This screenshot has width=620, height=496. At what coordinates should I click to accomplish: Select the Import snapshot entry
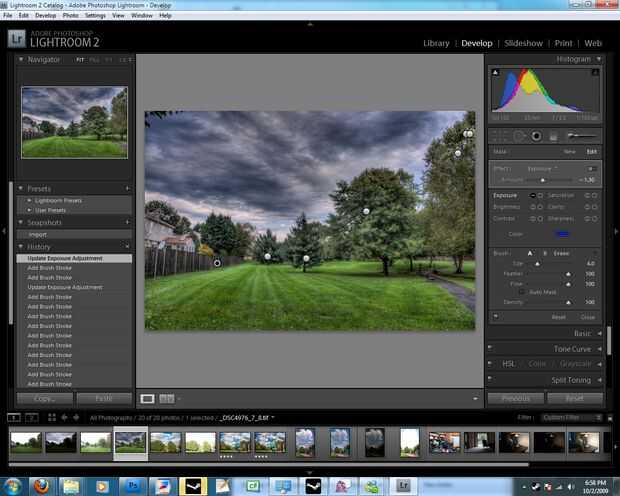point(74,235)
